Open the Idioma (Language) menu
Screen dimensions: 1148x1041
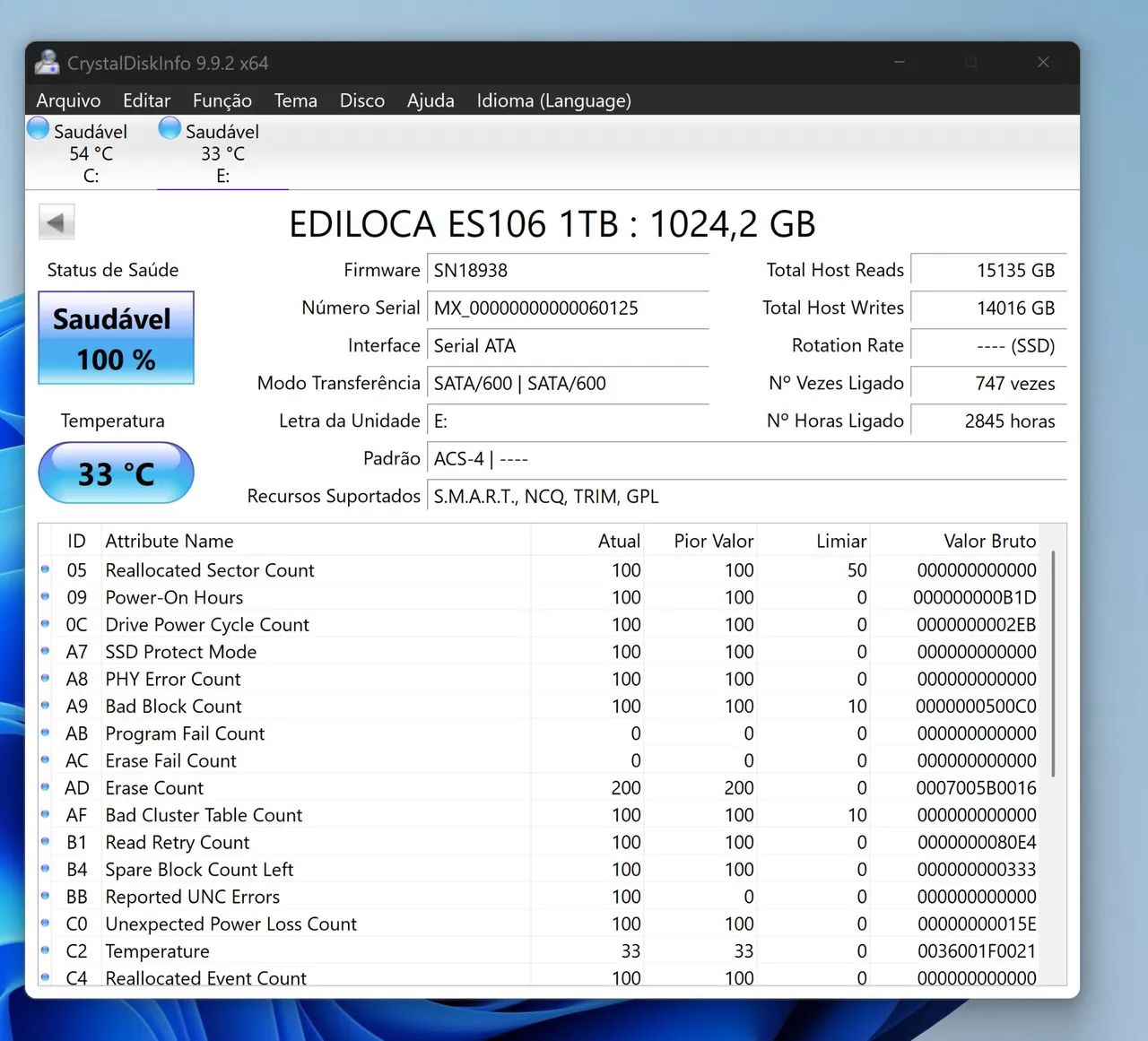[553, 100]
